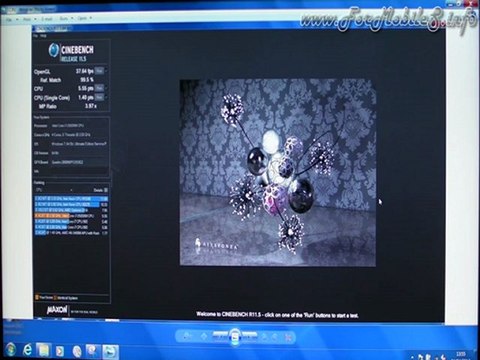
Task: Open Cinebench File menu
Action: 36,36
